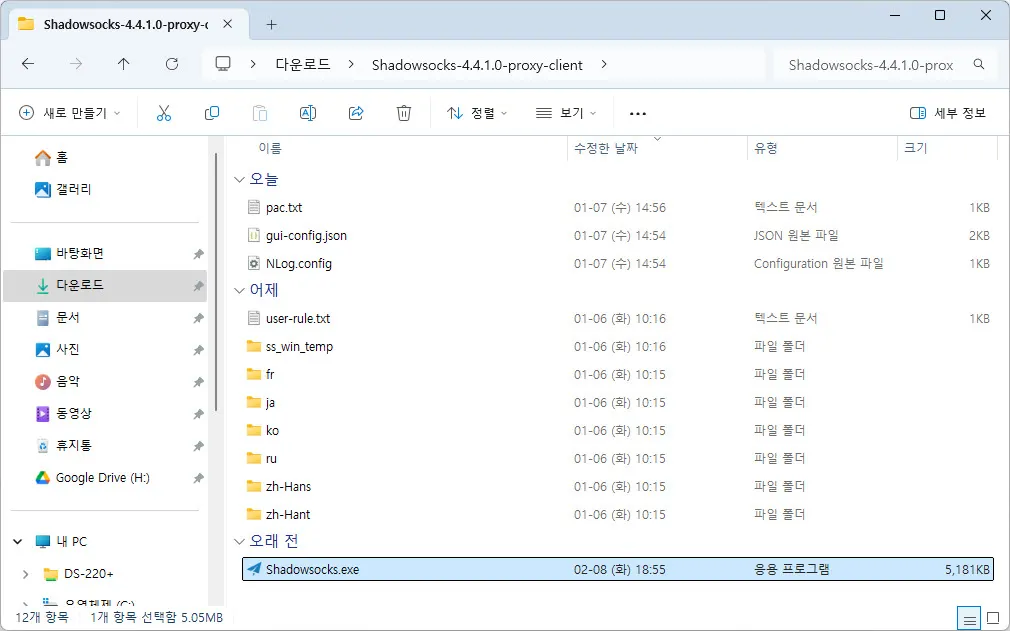This screenshot has width=1010, height=631.
Task: Click the Delete trash can icon
Action: point(404,113)
